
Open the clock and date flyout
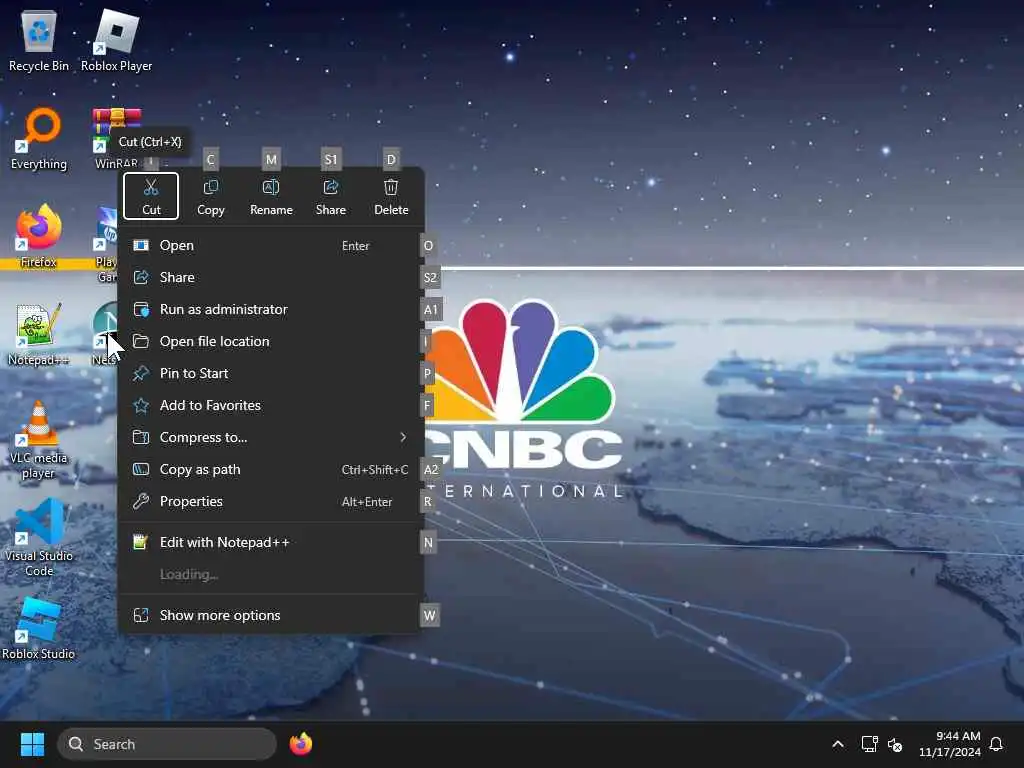point(950,744)
